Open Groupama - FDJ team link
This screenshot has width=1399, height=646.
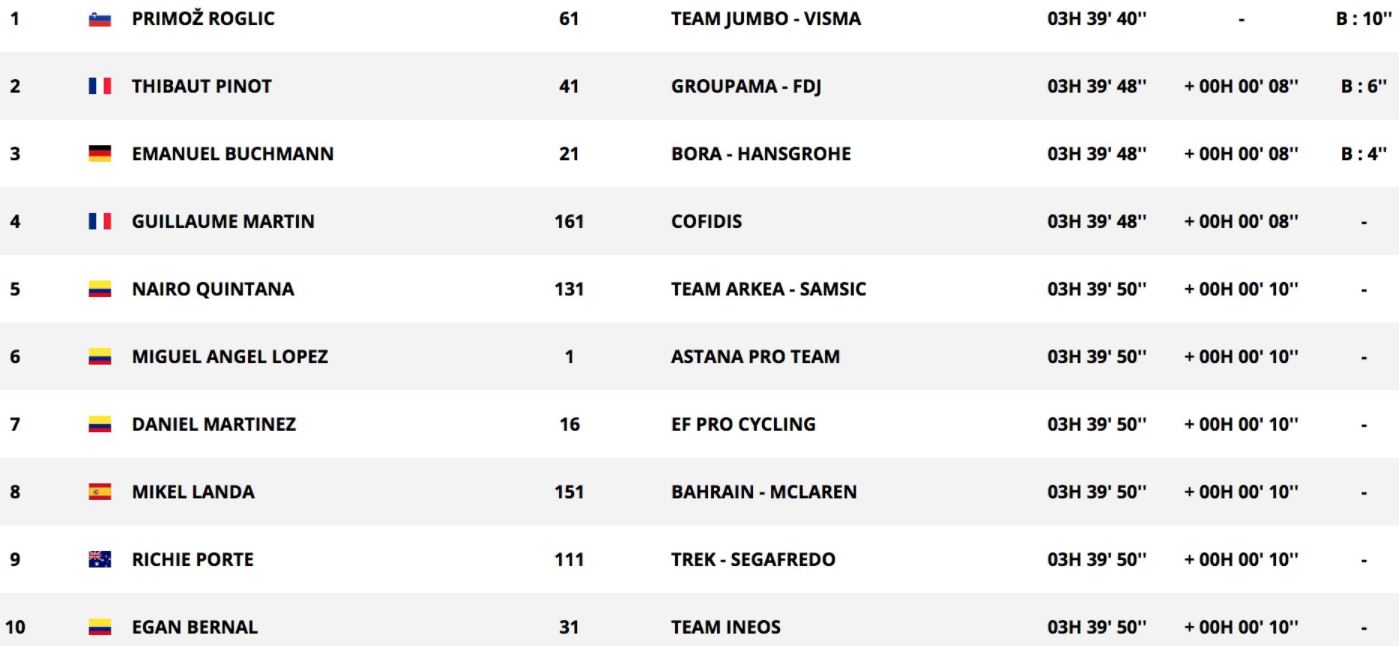point(746,86)
